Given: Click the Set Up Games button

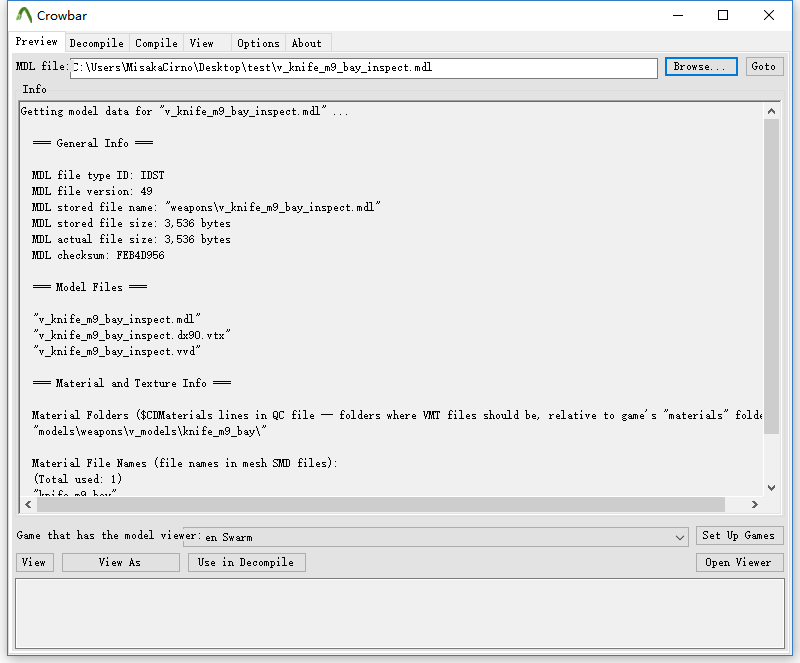Looking at the screenshot, I should [739, 535].
